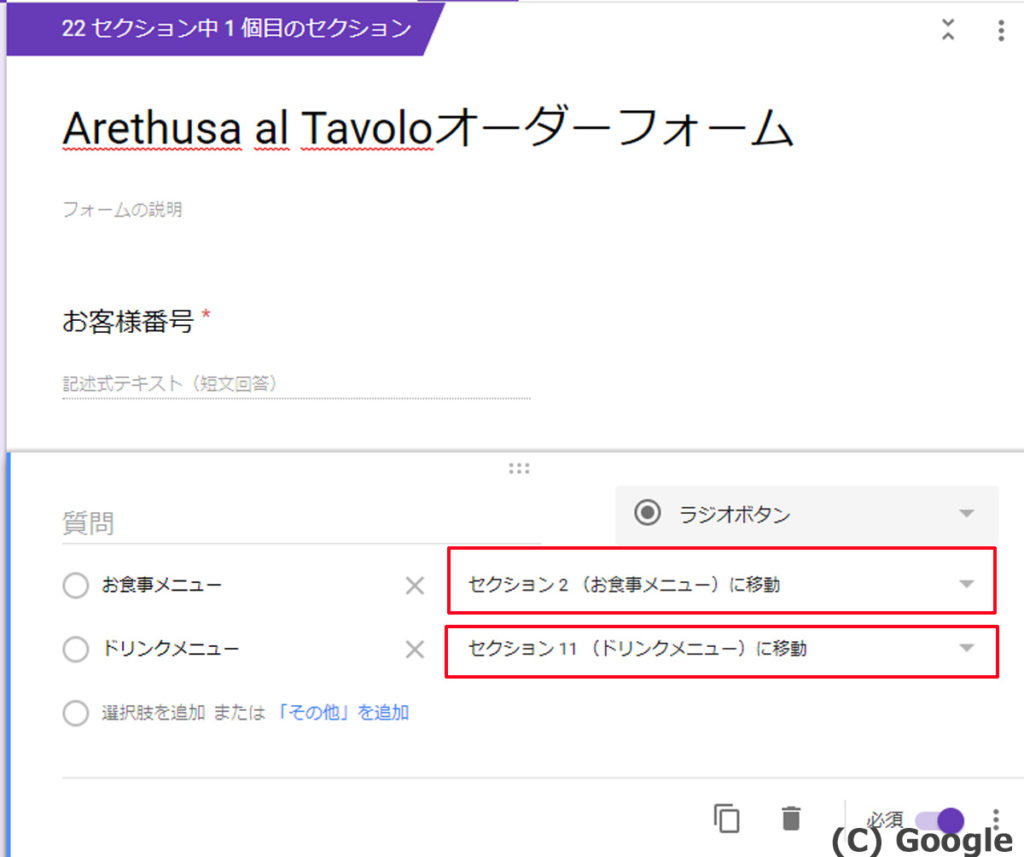Toggle the 必須 required switch
Screen dimensions: 1024x857
tap(939, 820)
